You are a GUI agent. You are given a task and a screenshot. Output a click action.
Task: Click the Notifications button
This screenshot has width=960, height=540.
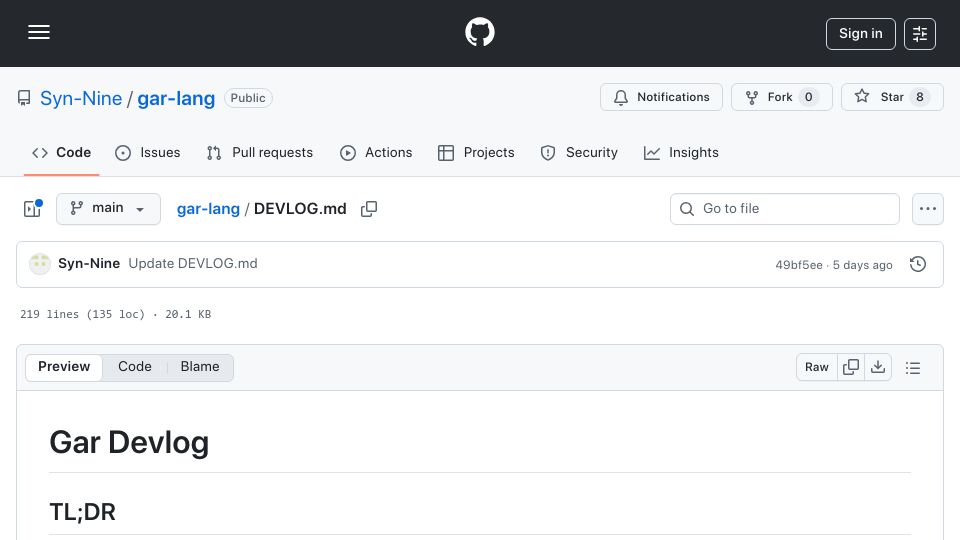click(661, 97)
